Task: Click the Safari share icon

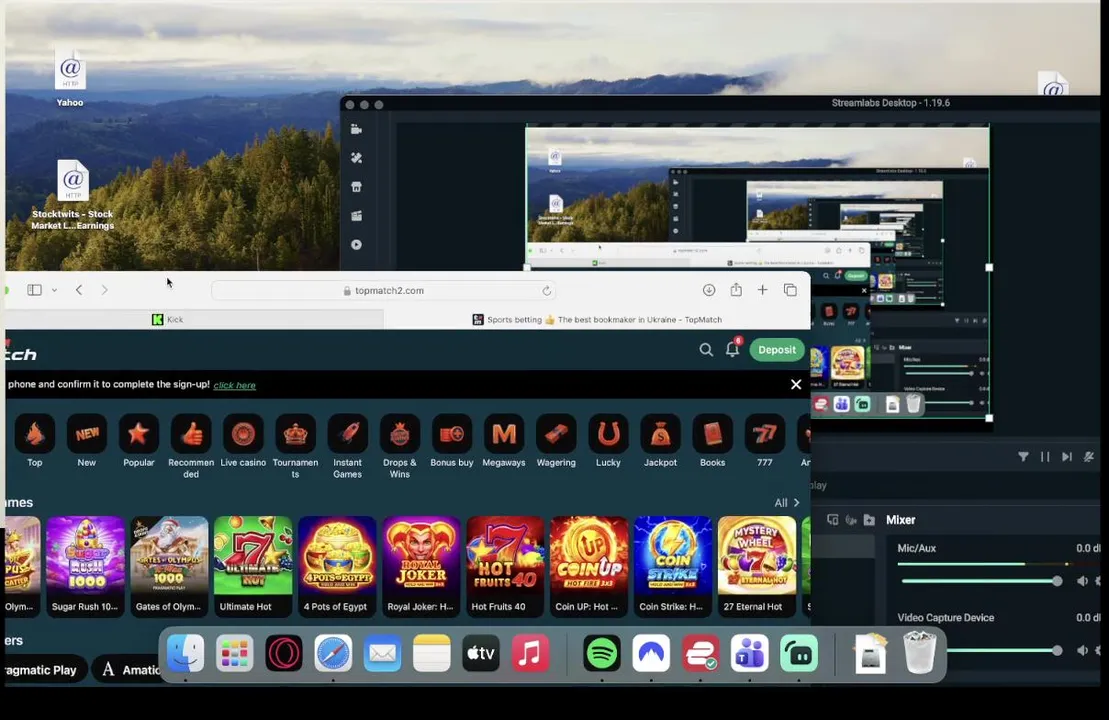Action: [736, 290]
